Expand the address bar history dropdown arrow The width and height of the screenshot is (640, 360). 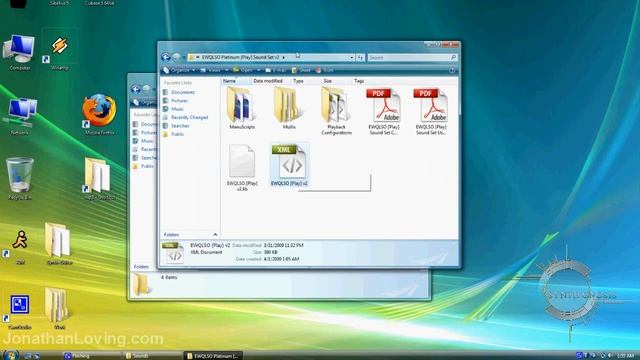(x=351, y=58)
